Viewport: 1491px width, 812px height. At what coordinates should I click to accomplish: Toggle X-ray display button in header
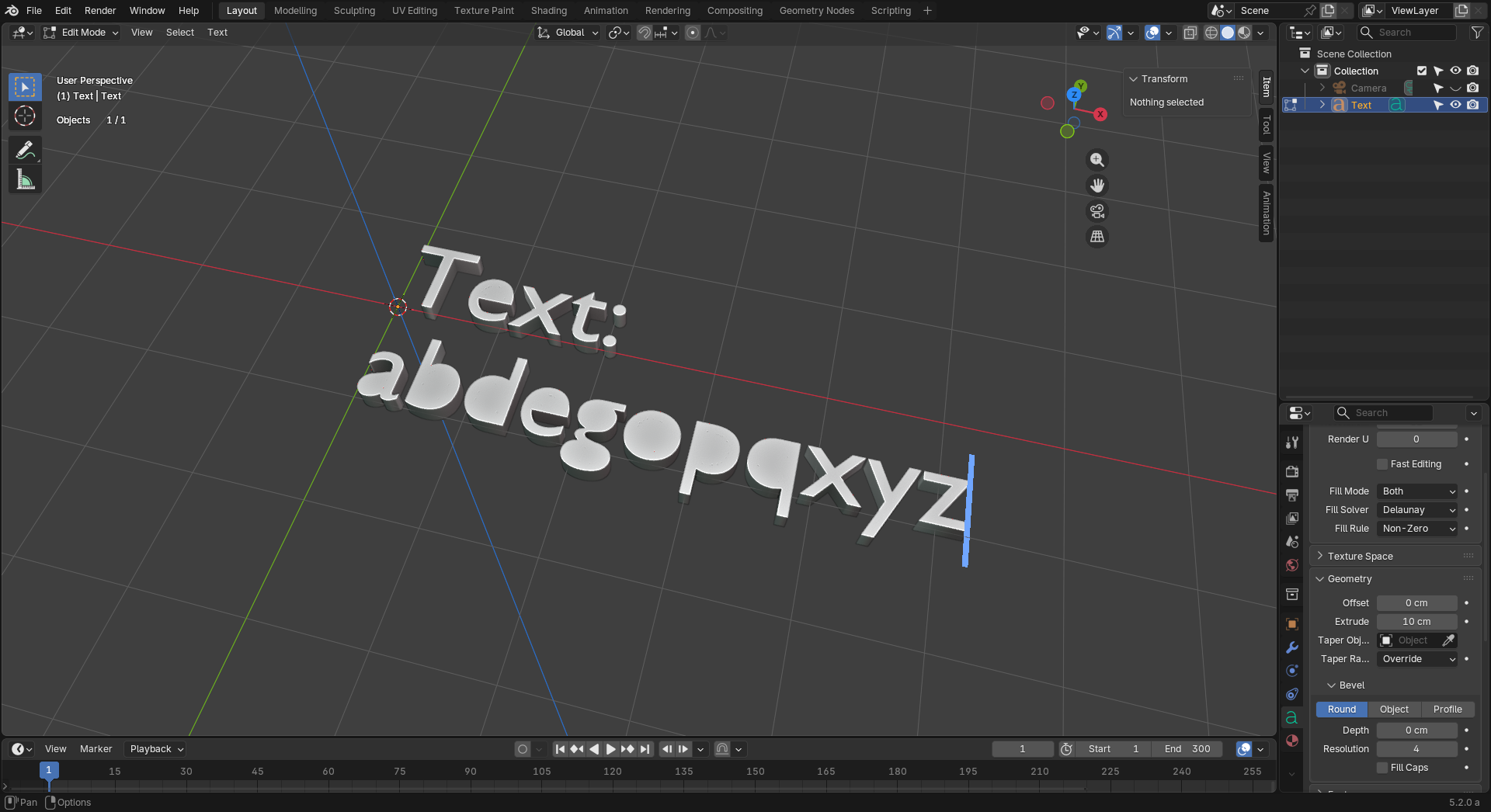(1190, 33)
